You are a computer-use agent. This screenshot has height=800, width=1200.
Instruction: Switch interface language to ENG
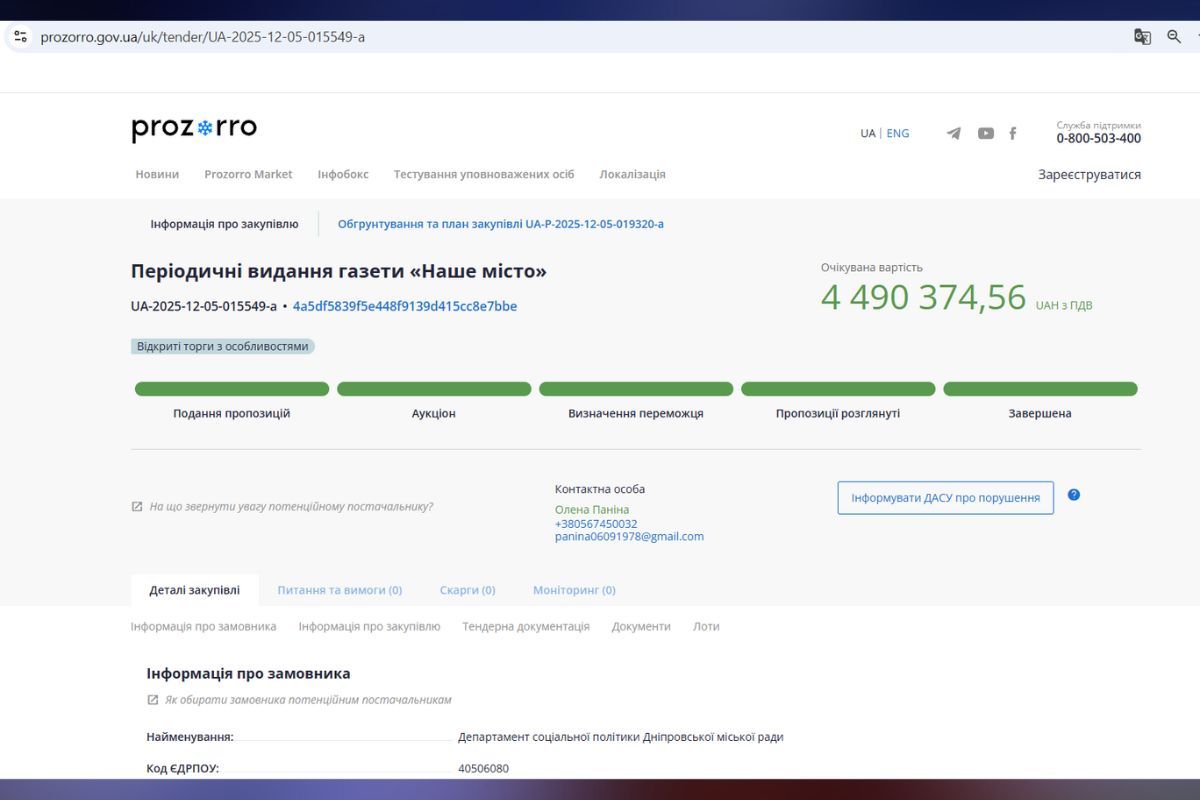(897, 132)
